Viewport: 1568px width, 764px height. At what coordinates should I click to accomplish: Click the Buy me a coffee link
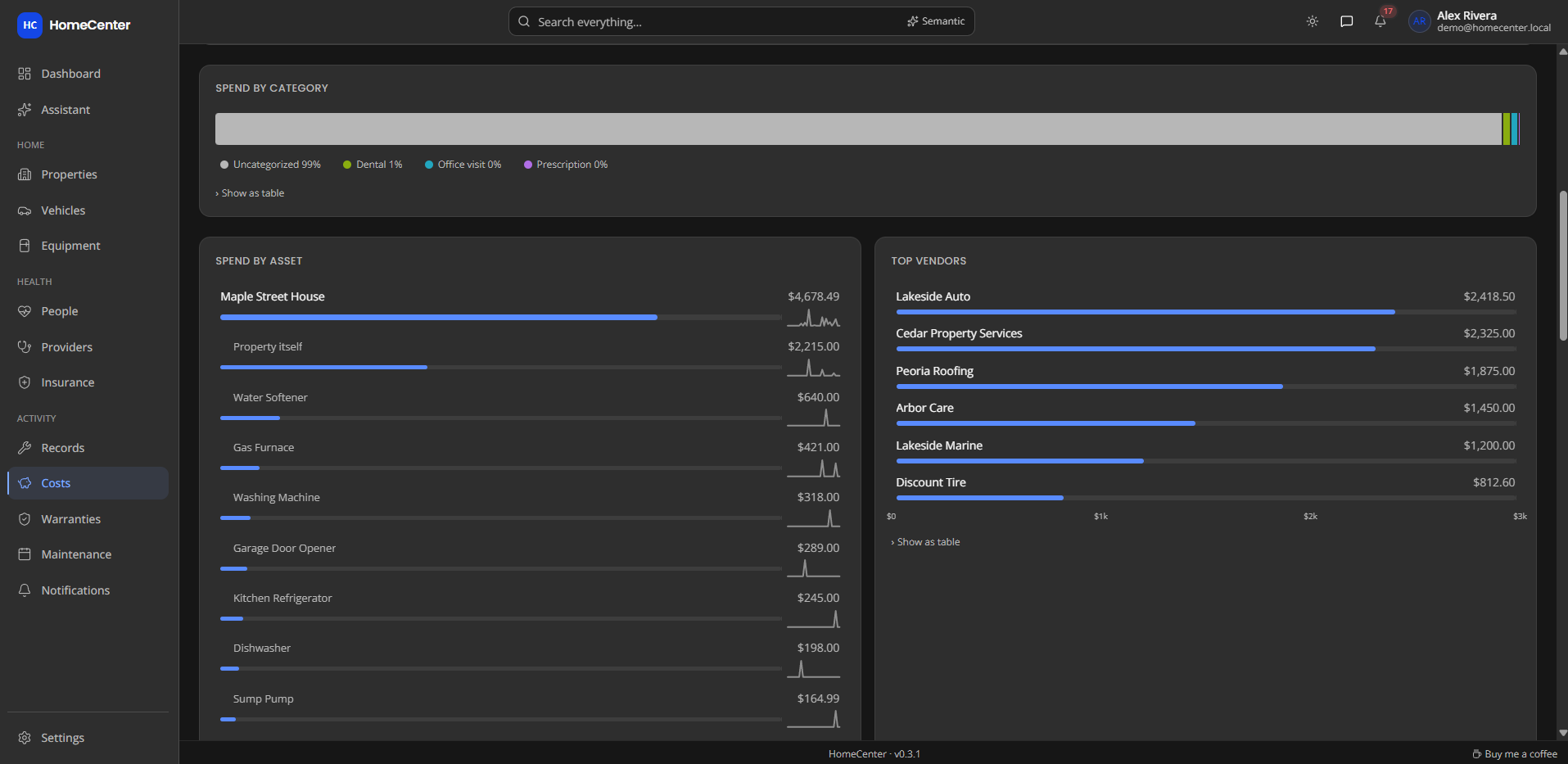coord(1515,754)
